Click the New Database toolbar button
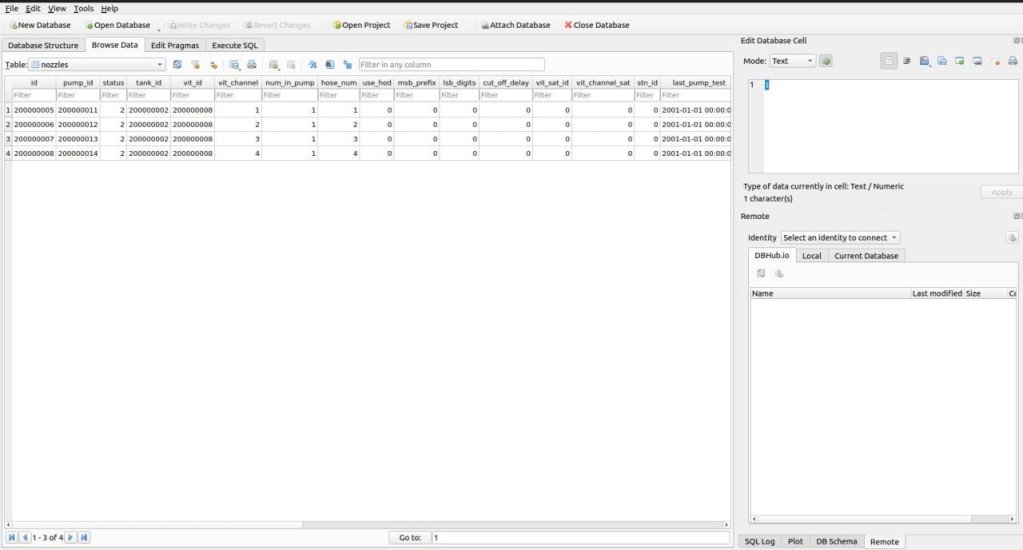1023x550 pixels. coord(39,25)
